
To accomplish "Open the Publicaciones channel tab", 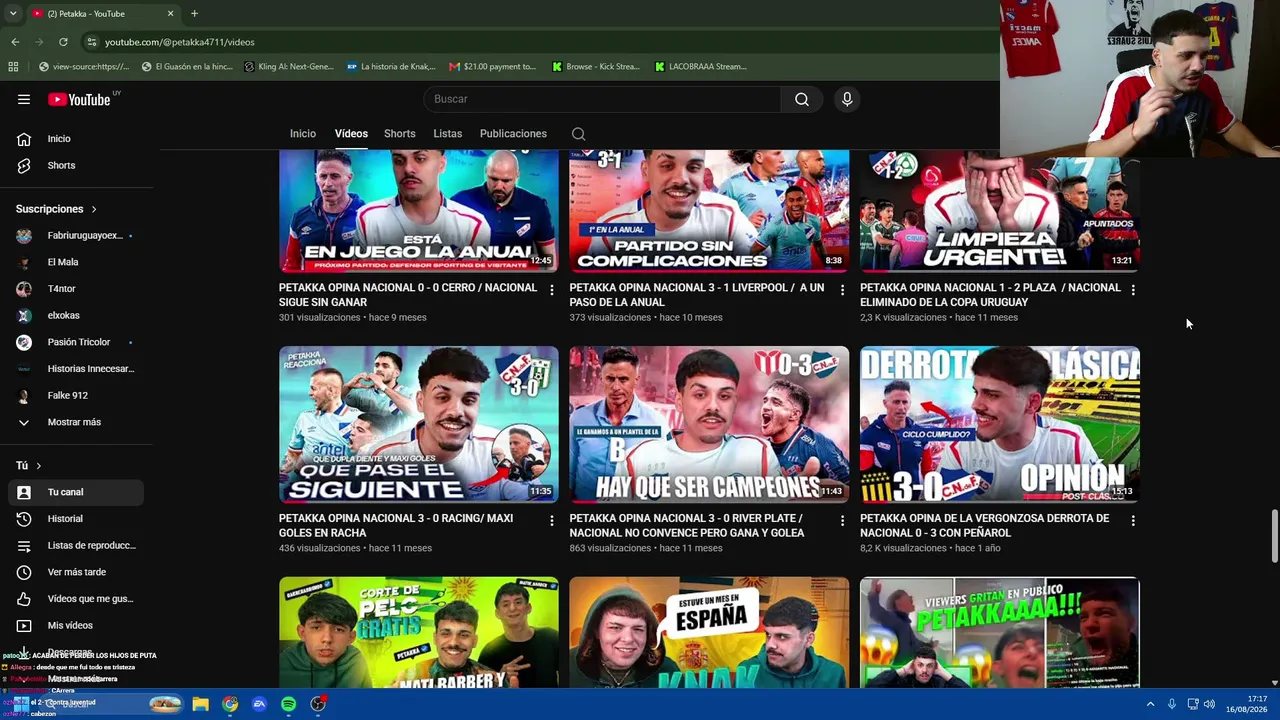I will [x=513, y=134].
